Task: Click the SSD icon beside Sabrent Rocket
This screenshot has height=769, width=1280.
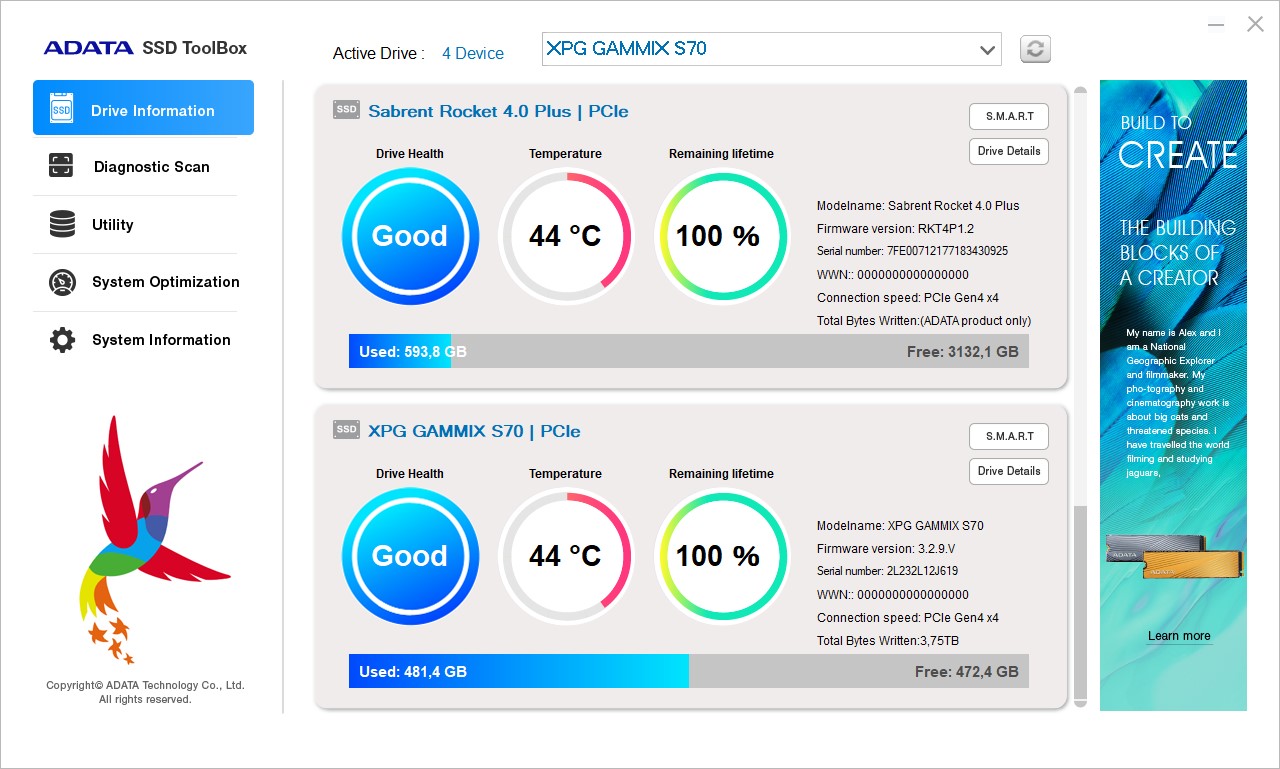Action: 346,110
